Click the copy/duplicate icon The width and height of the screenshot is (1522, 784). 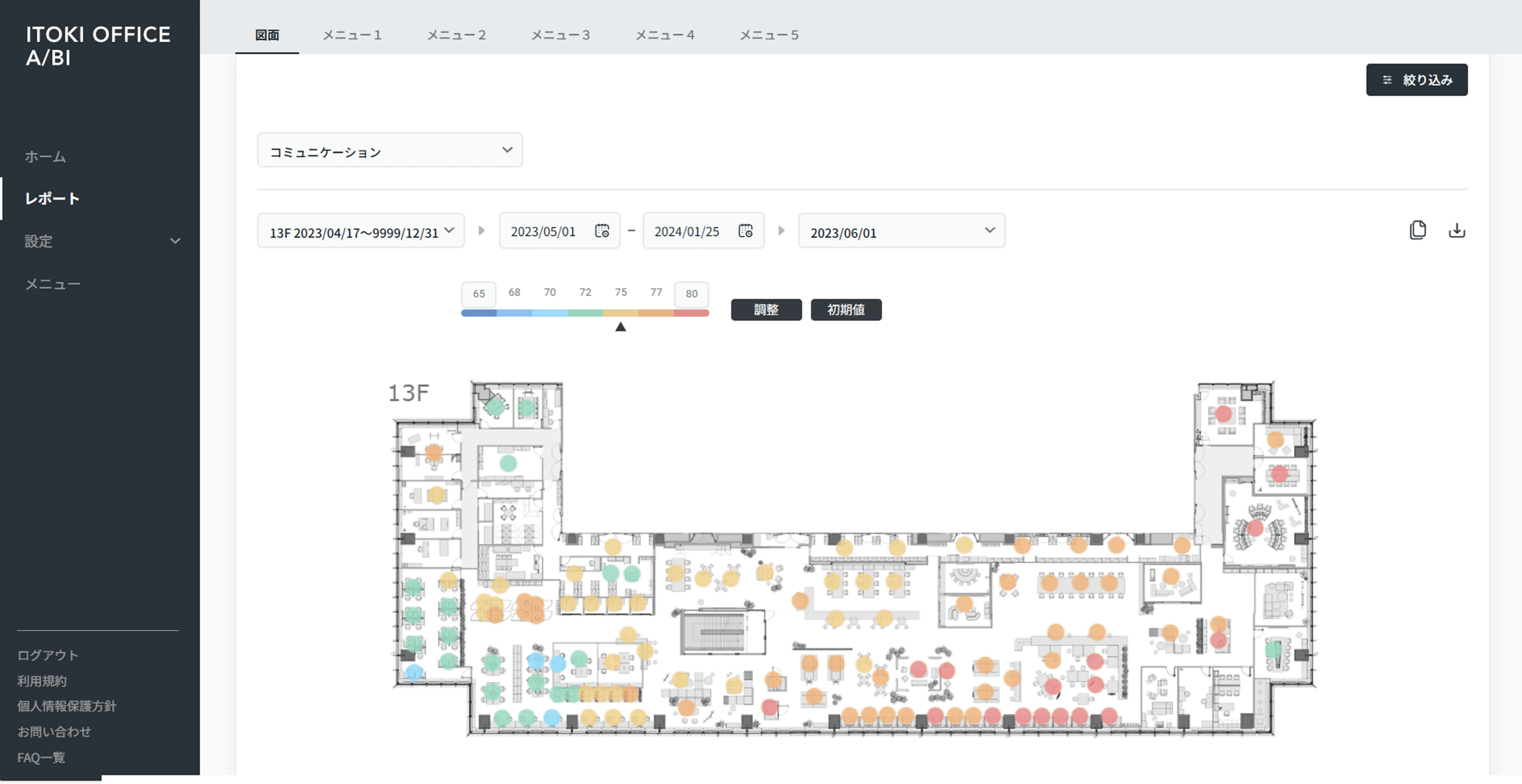pos(1417,230)
